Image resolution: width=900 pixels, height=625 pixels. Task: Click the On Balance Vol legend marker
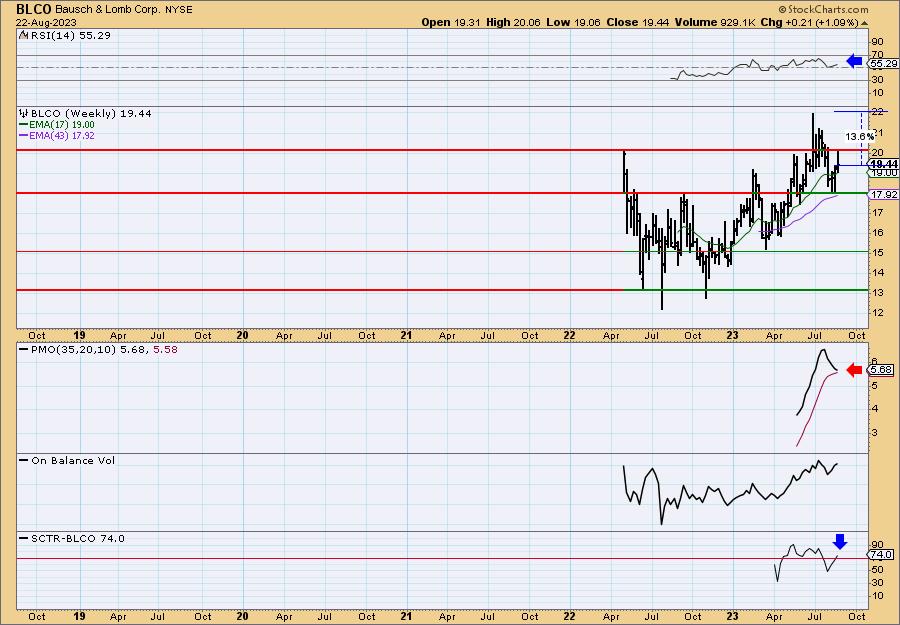click(x=24, y=460)
